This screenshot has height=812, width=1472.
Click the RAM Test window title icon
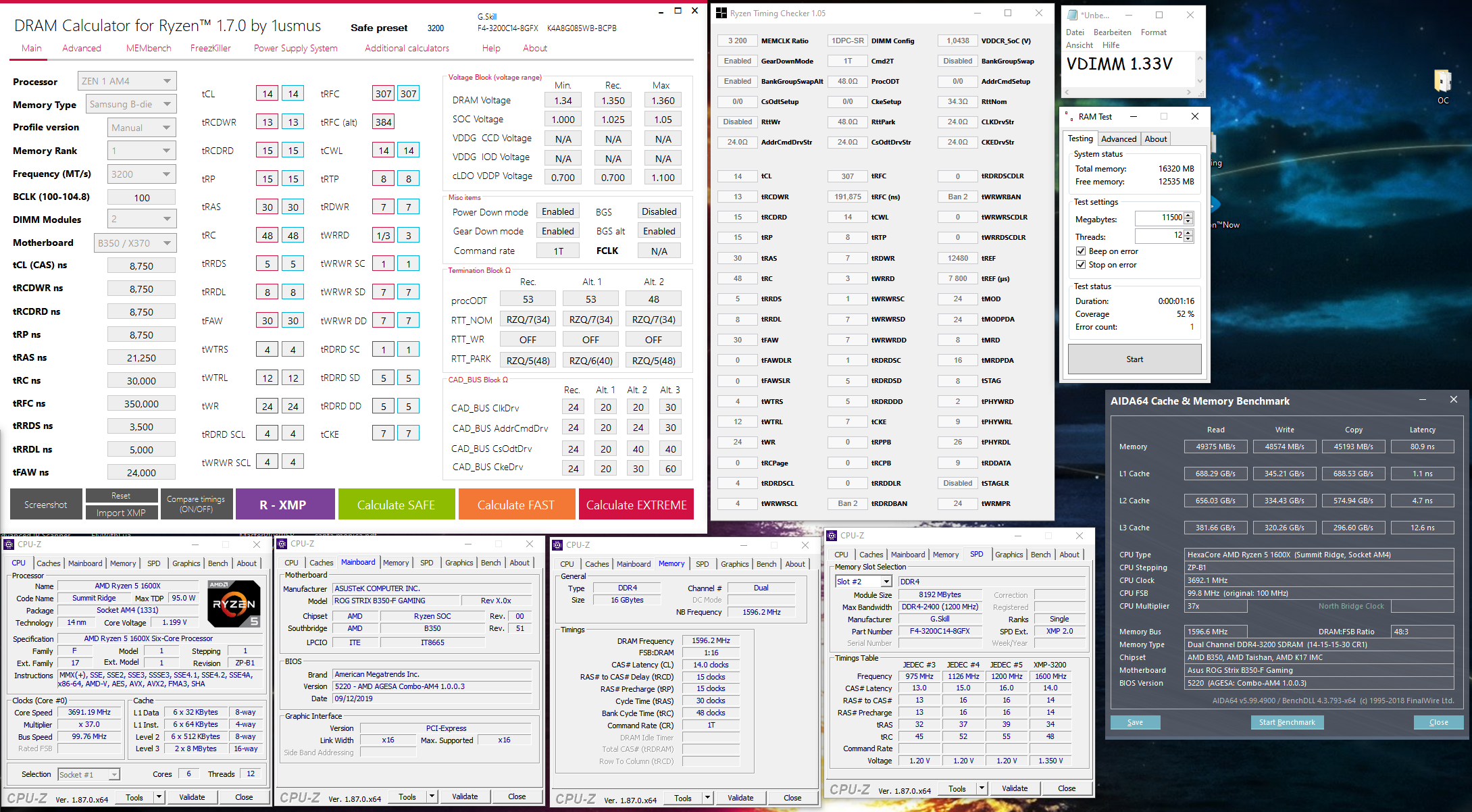1069,116
